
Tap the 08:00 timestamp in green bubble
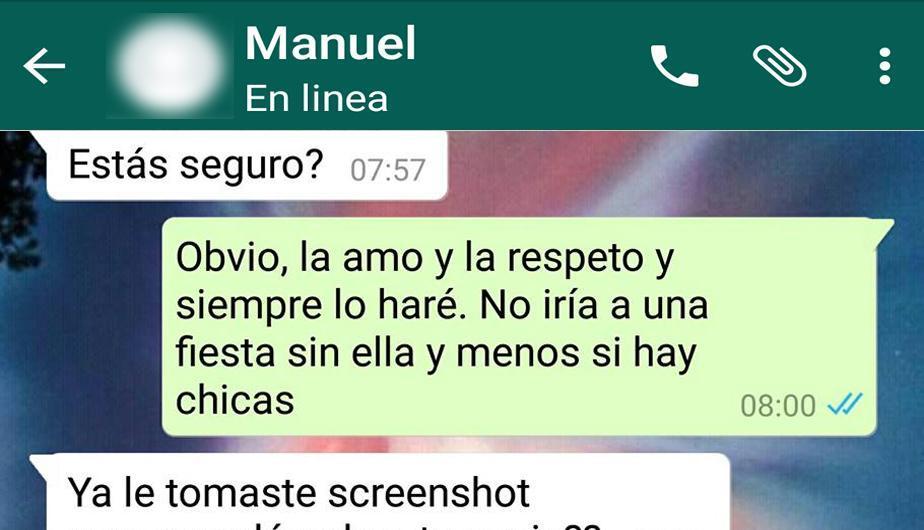pyautogui.click(x=778, y=406)
